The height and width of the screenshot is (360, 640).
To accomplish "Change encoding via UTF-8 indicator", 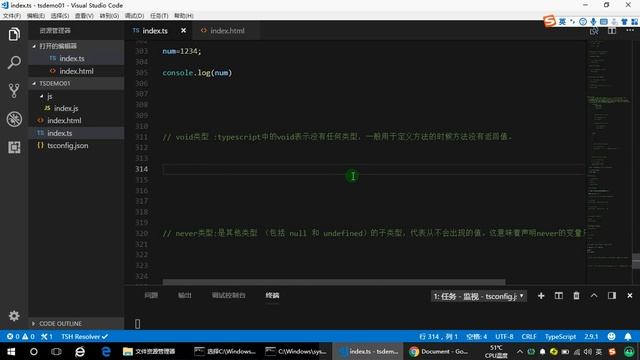I will pyautogui.click(x=504, y=336).
